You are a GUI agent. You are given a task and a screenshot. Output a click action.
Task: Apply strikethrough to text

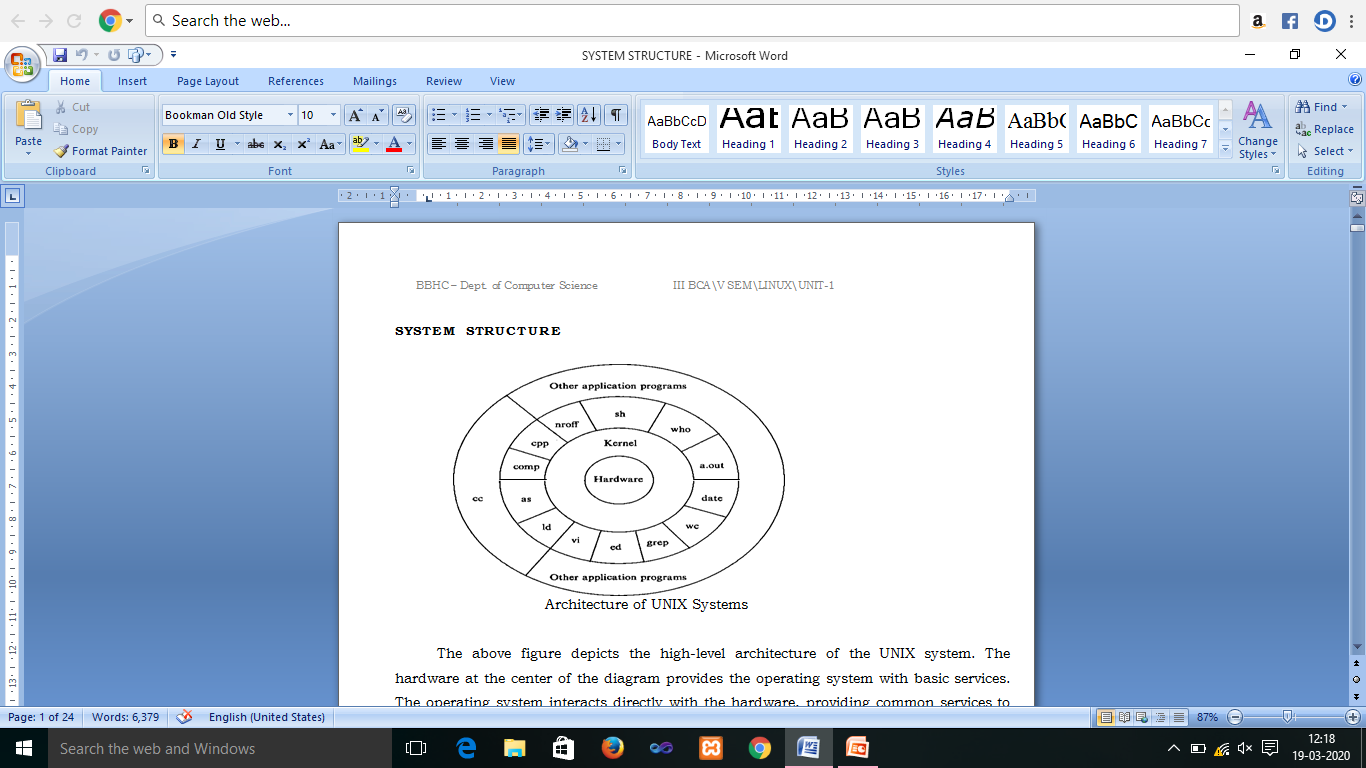[x=256, y=144]
